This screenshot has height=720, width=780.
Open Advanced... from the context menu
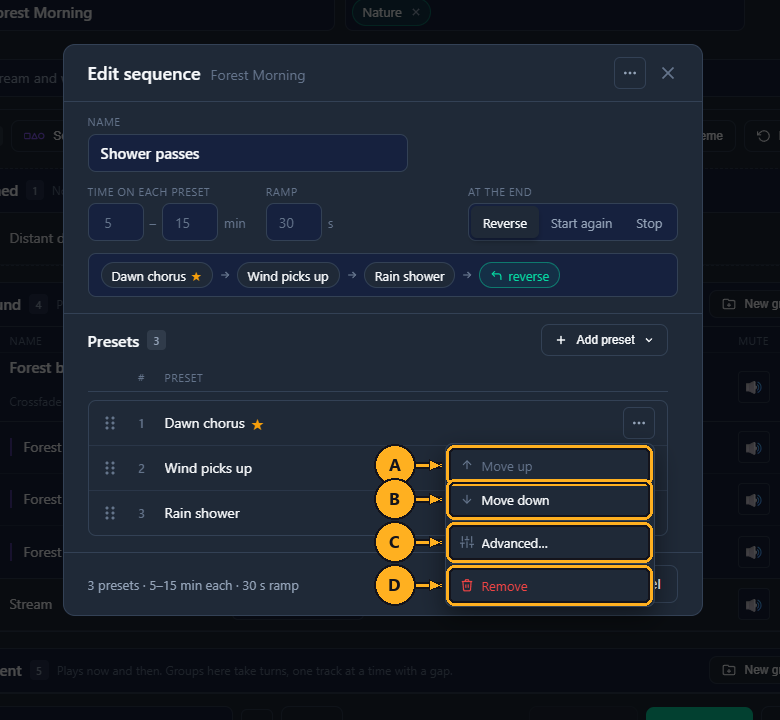click(549, 543)
